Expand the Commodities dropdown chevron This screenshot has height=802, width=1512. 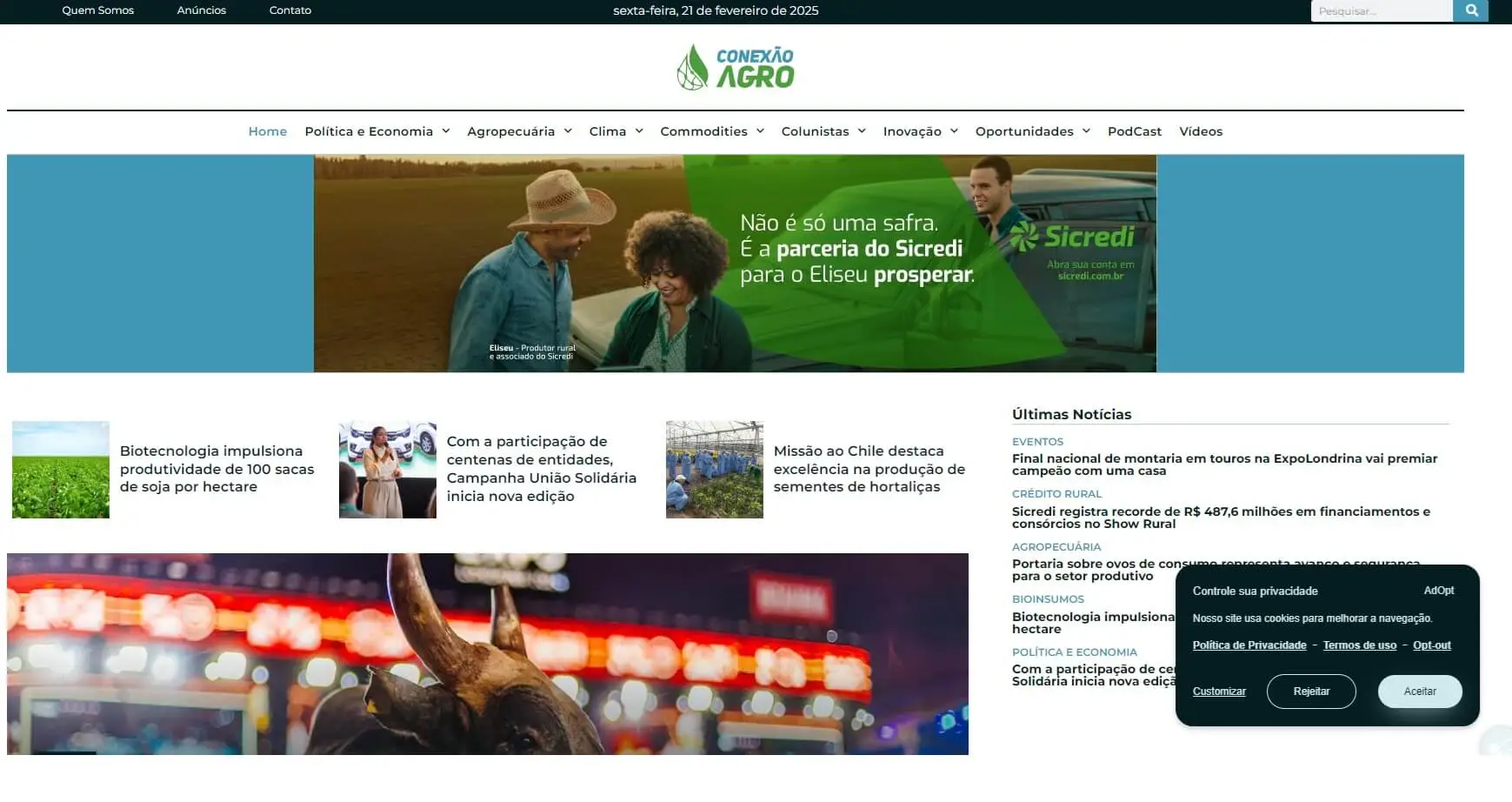coord(760,131)
